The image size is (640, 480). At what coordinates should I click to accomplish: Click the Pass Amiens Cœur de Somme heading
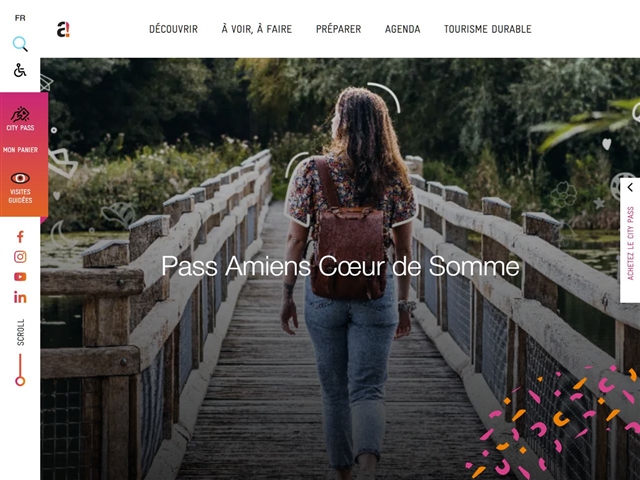[x=340, y=266]
